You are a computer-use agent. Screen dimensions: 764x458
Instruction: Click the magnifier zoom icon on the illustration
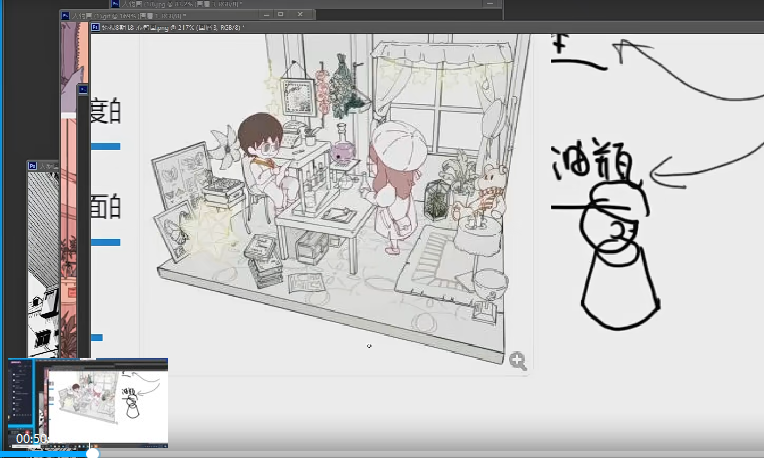point(518,361)
